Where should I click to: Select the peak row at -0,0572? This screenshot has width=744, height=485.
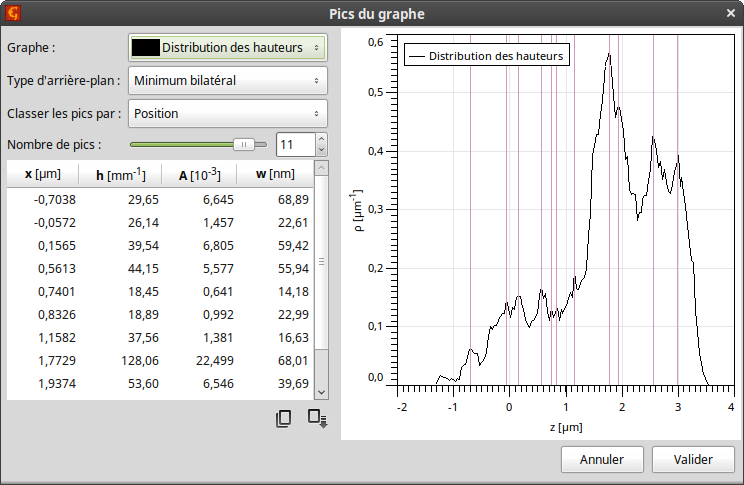[160, 223]
